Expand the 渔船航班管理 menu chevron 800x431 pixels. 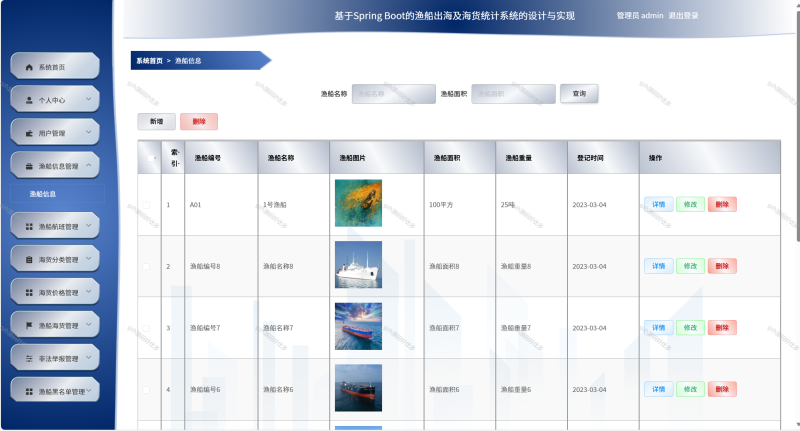(x=89, y=225)
